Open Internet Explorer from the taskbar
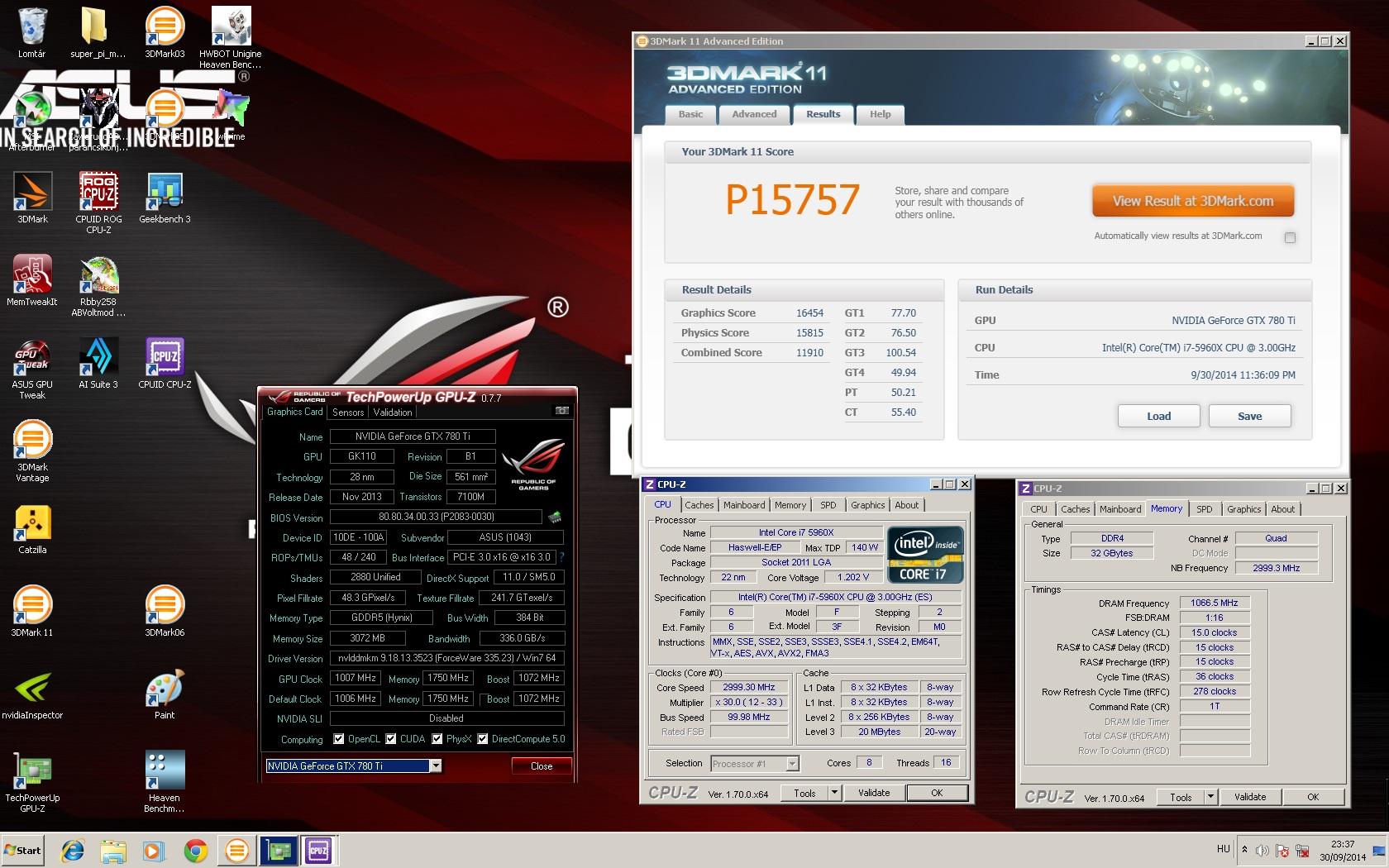The height and width of the screenshot is (868, 1389). point(73,850)
